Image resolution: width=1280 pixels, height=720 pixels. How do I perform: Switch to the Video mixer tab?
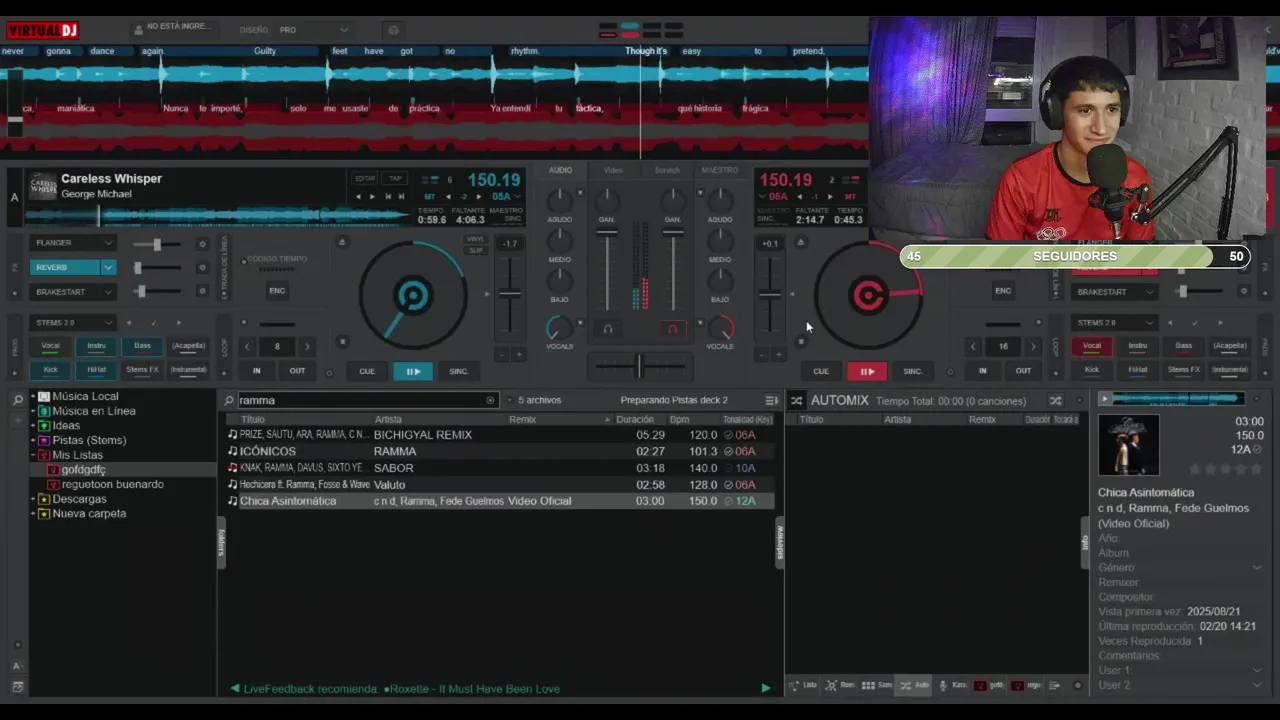tap(613, 170)
